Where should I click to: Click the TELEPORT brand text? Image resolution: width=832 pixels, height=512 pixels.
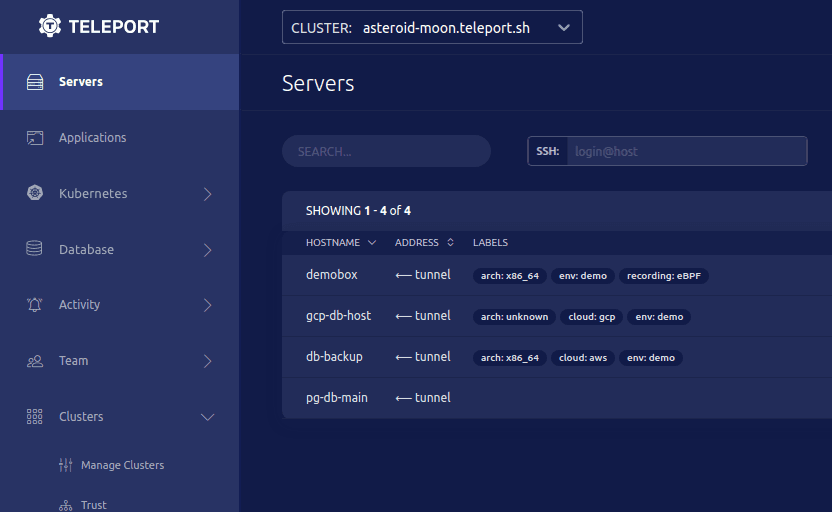114,27
